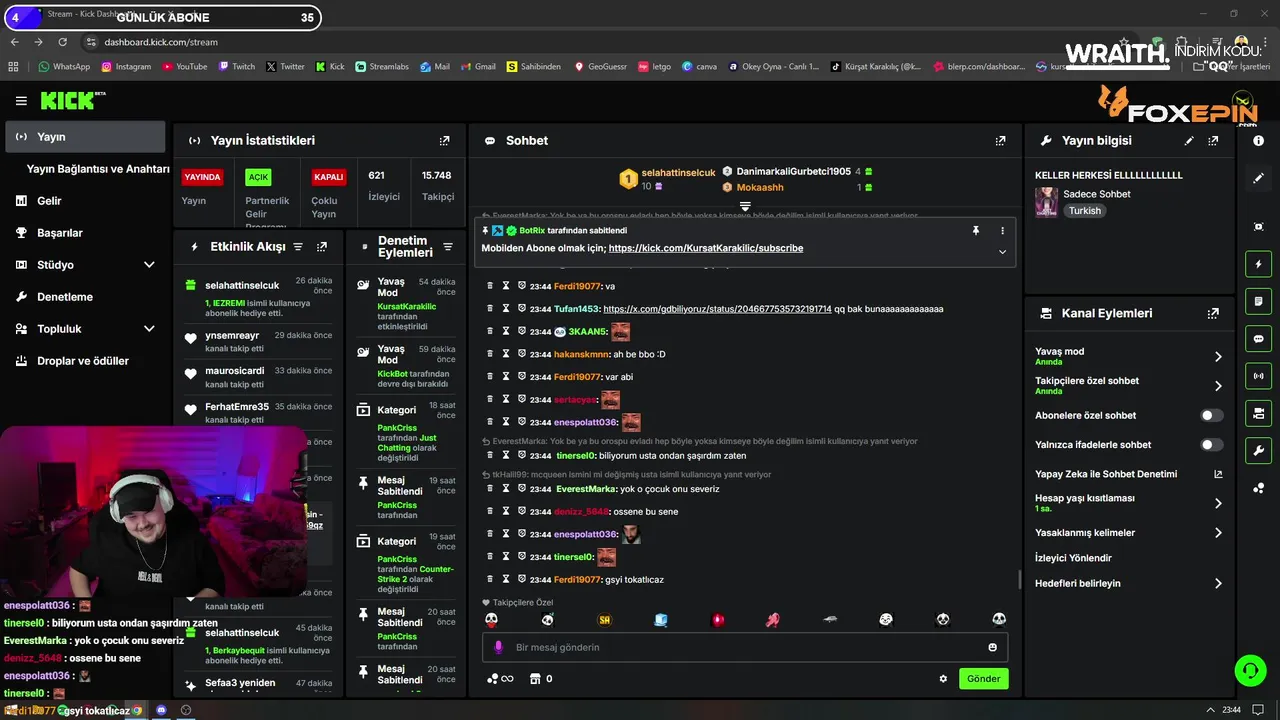
Task: Open the hamburger menu beside Kick logo
Action: [21, 101]
